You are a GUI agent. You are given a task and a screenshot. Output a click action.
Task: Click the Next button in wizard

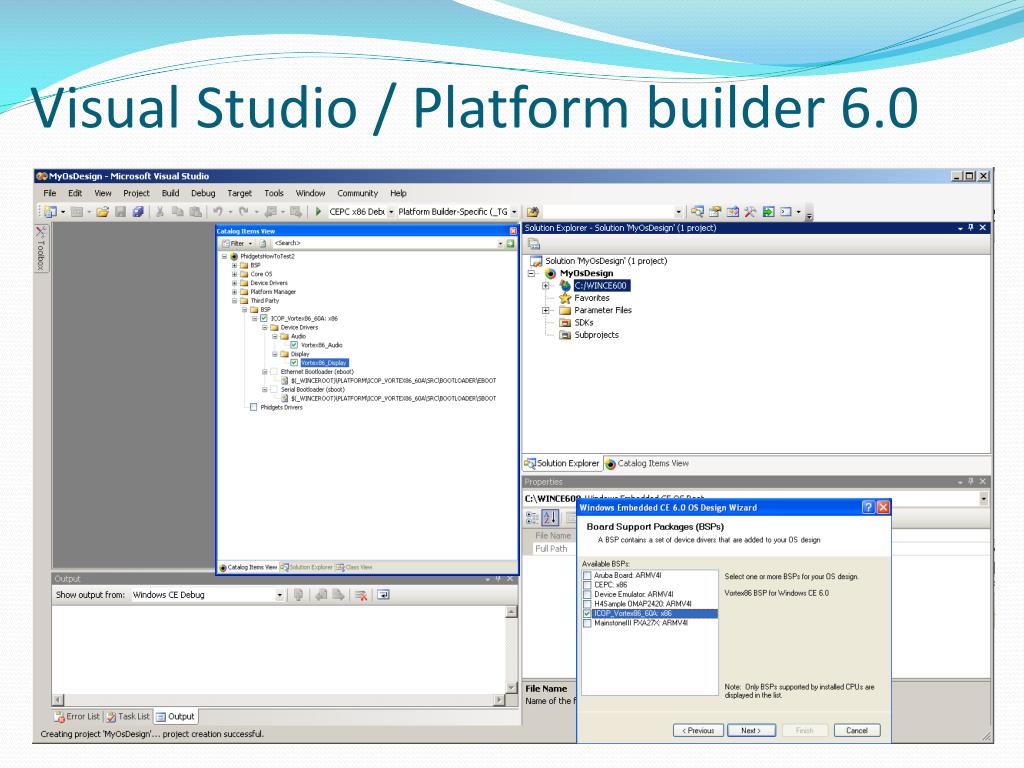[751, 730]
